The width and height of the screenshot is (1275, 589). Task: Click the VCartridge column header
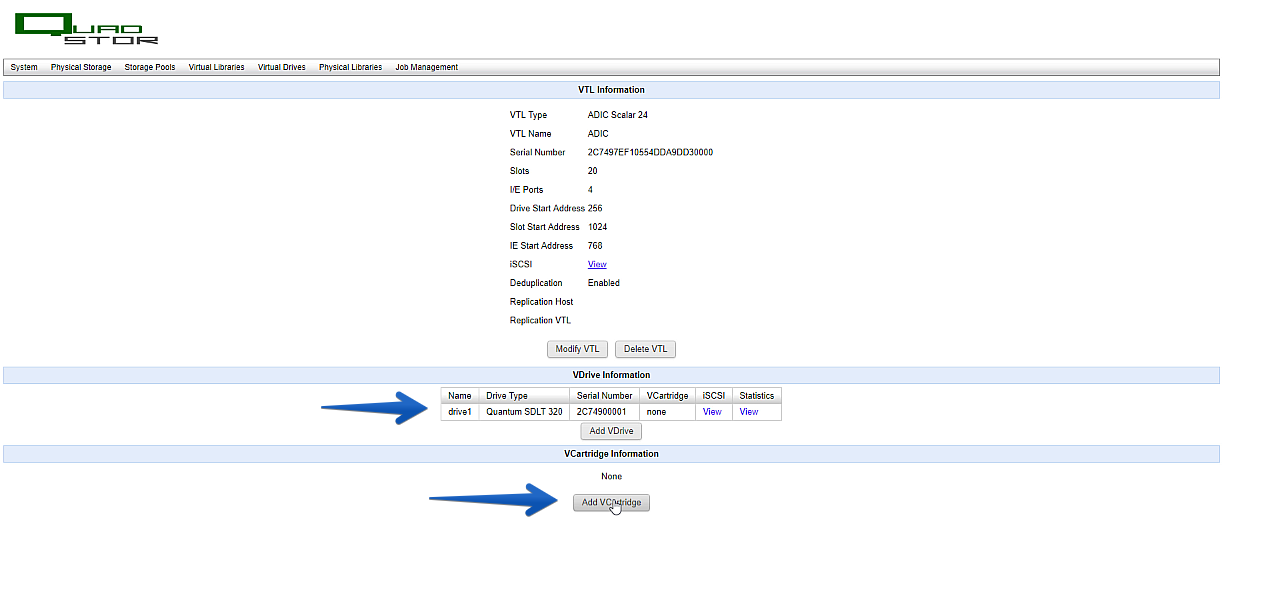pos(668,396)
